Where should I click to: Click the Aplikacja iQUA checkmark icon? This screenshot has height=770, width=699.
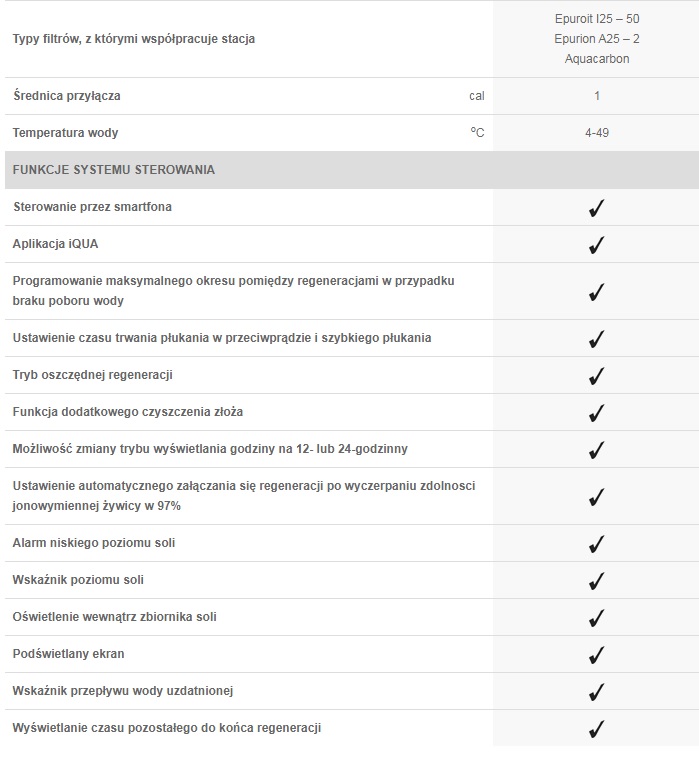pos(597,245)
